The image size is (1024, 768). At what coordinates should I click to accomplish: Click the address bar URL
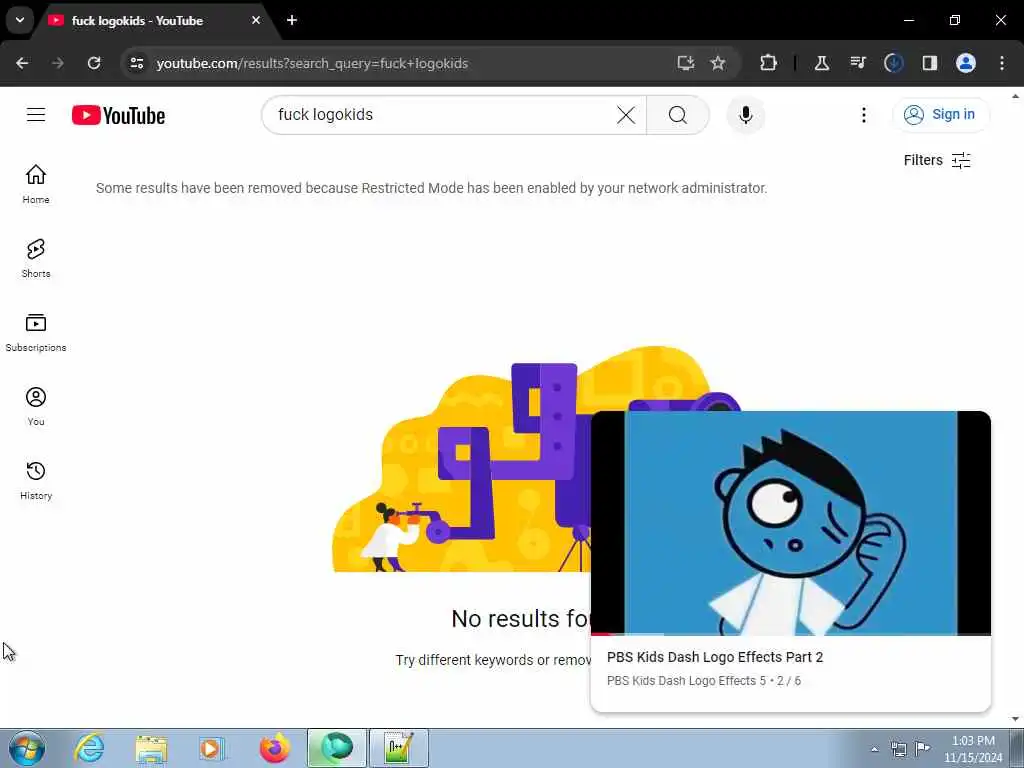[x=312, y=63]
